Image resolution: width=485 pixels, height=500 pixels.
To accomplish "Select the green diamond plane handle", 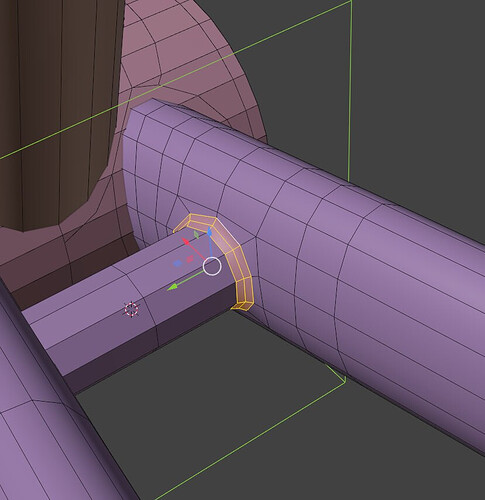I will 197,235.
